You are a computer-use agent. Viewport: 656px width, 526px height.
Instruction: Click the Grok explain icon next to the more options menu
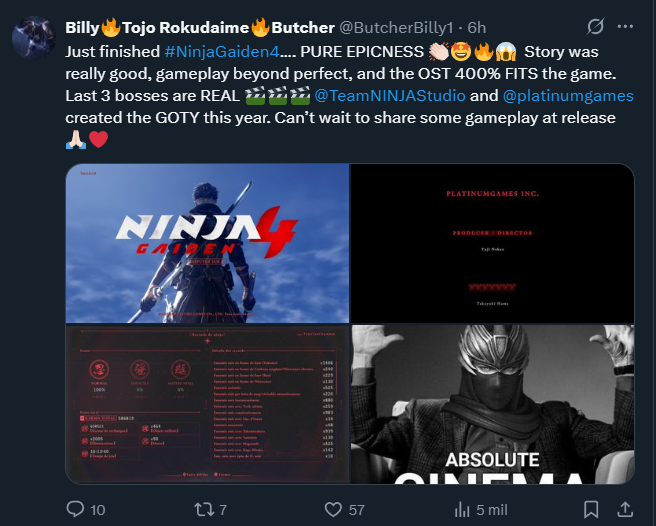[x=595, y=27]
